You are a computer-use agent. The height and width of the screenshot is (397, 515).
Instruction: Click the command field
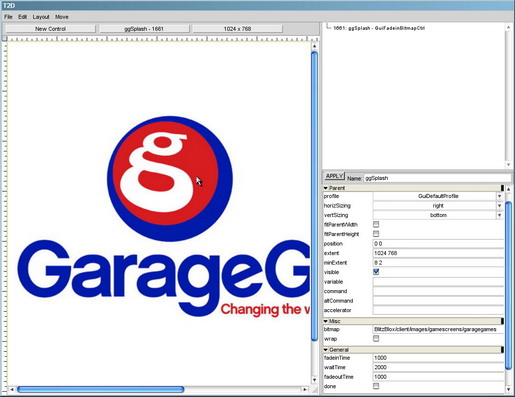pyautogui.click(x=438, y=291)
